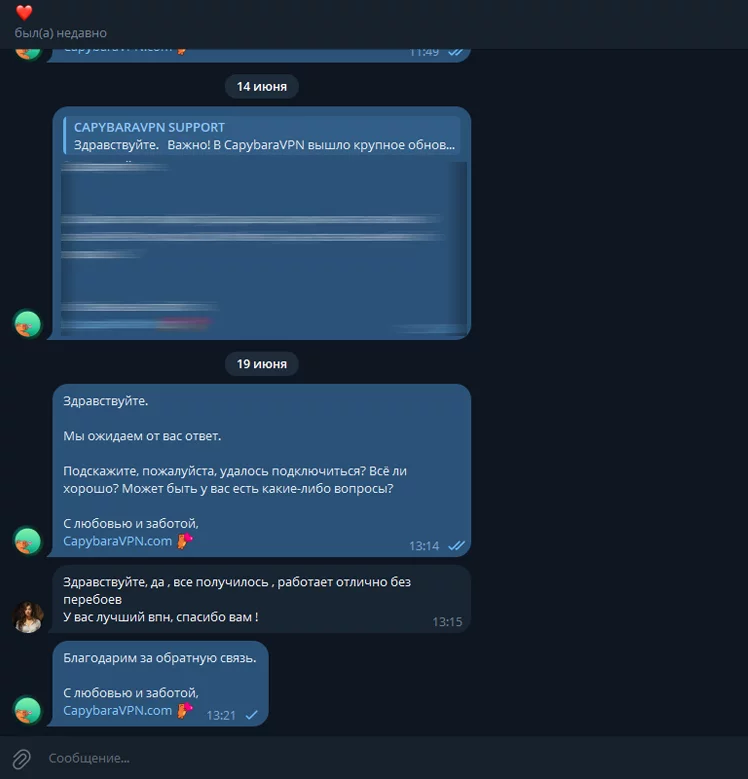Click the support avatar beside the 13:14 message
Screen dimensions: 748x779
click(x=28, y=541)
